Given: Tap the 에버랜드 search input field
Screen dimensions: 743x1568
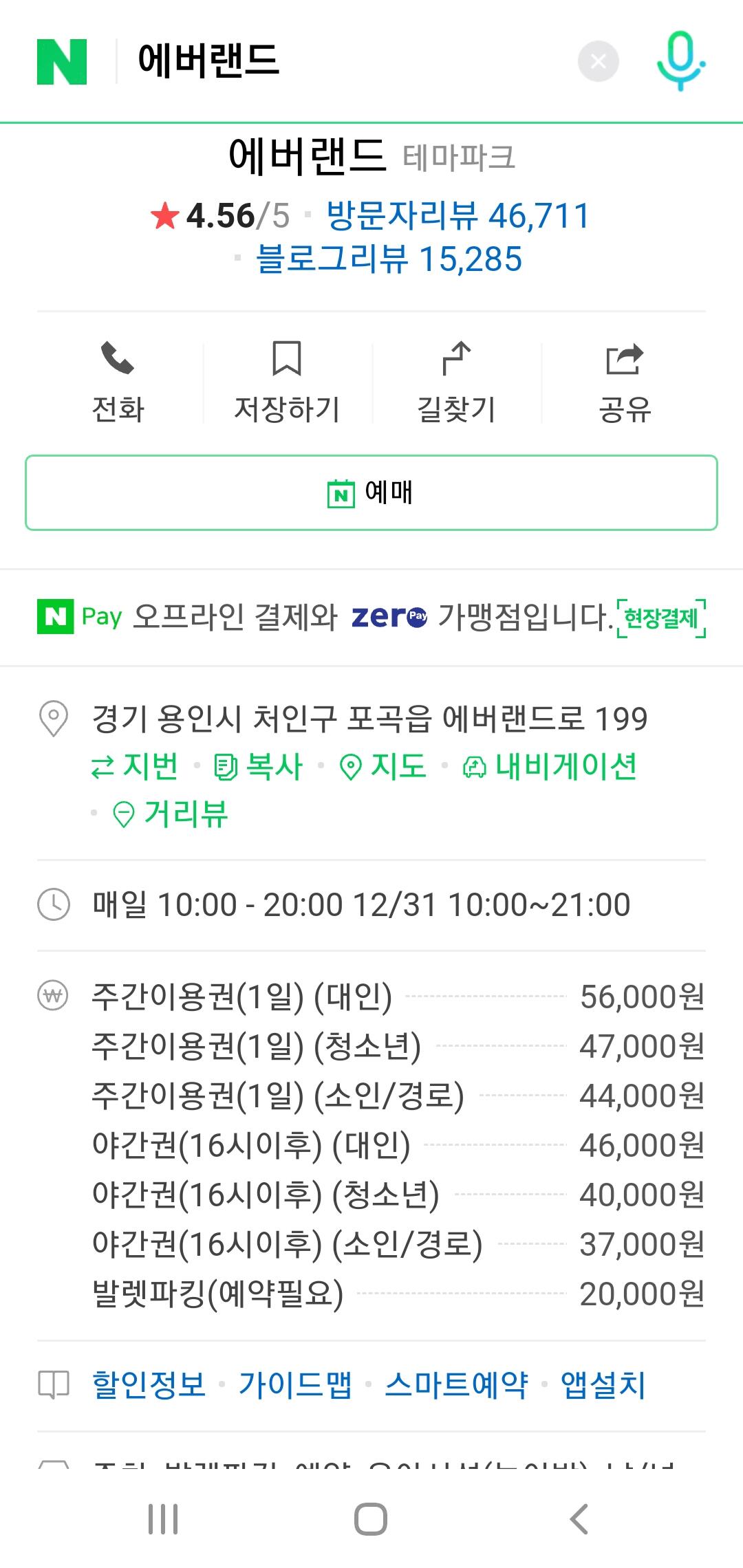Looking at the screenshot, I should (344, 61).
